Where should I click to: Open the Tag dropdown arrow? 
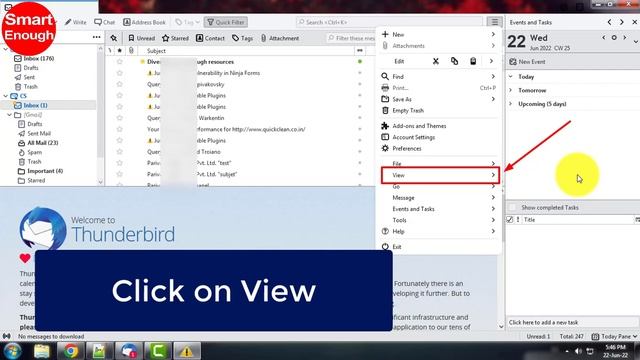(198, 22)
